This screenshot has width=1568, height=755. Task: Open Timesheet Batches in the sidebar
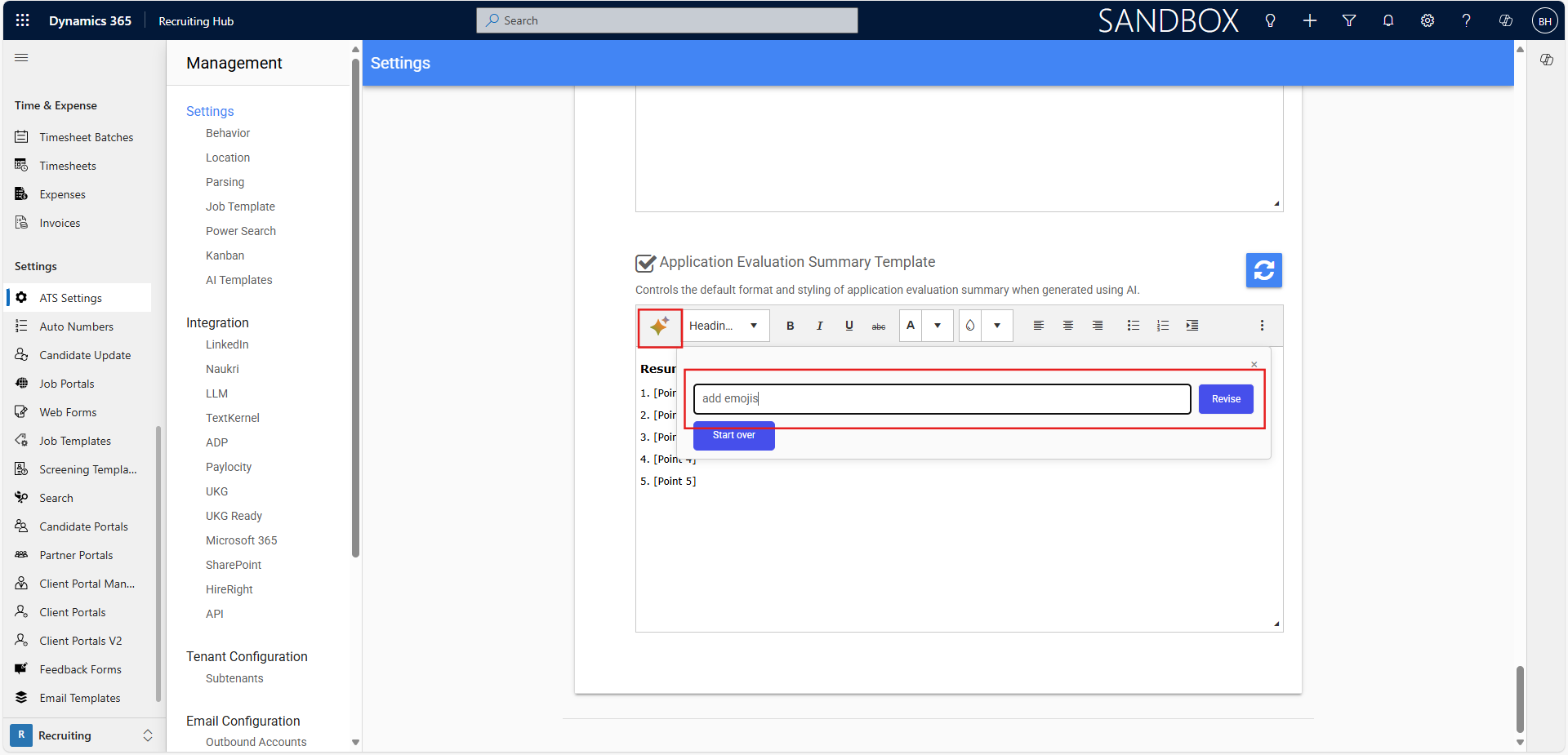coord(86,137)
